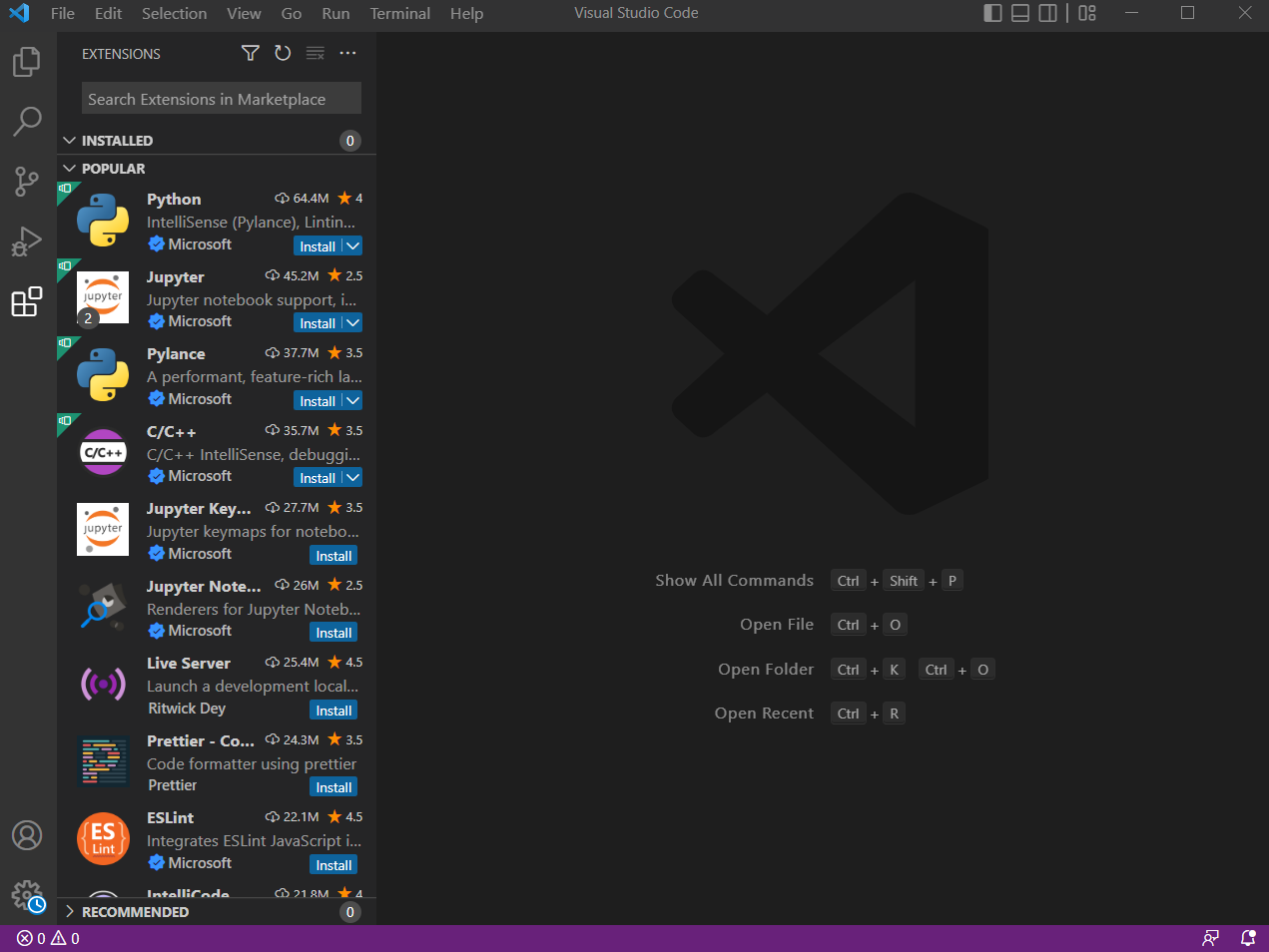Open the Source Control view
The width and height of the screenshot is (1269, 952).
[27, 182]
